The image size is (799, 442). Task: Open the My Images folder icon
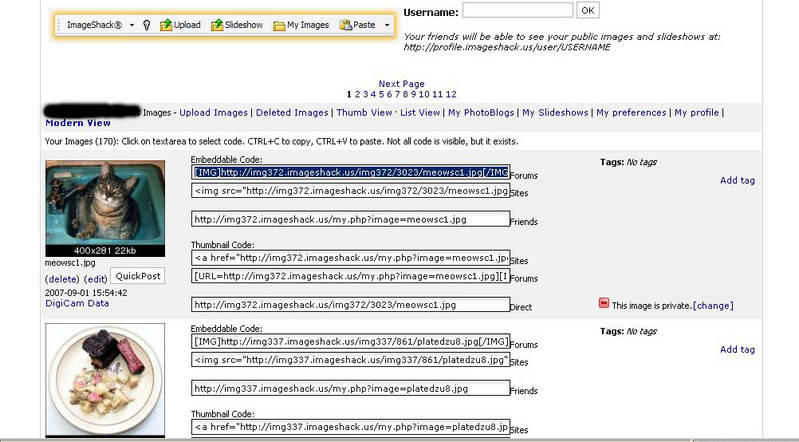(280, 24)
